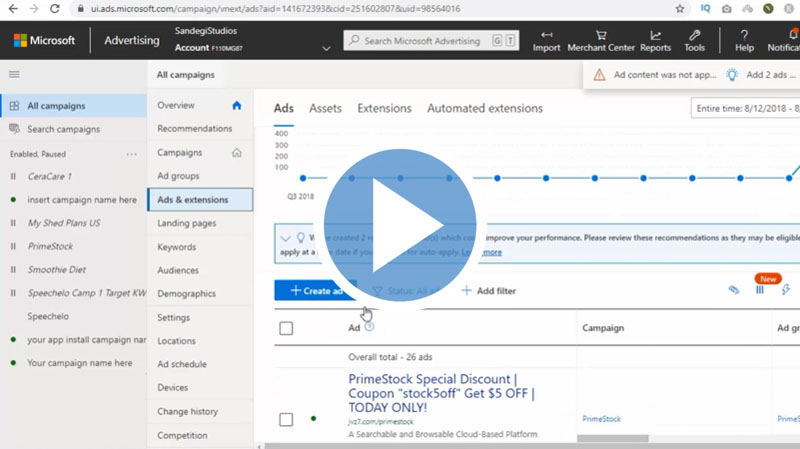Open PrimeStock campaign link in table

(x=602, y=419)
